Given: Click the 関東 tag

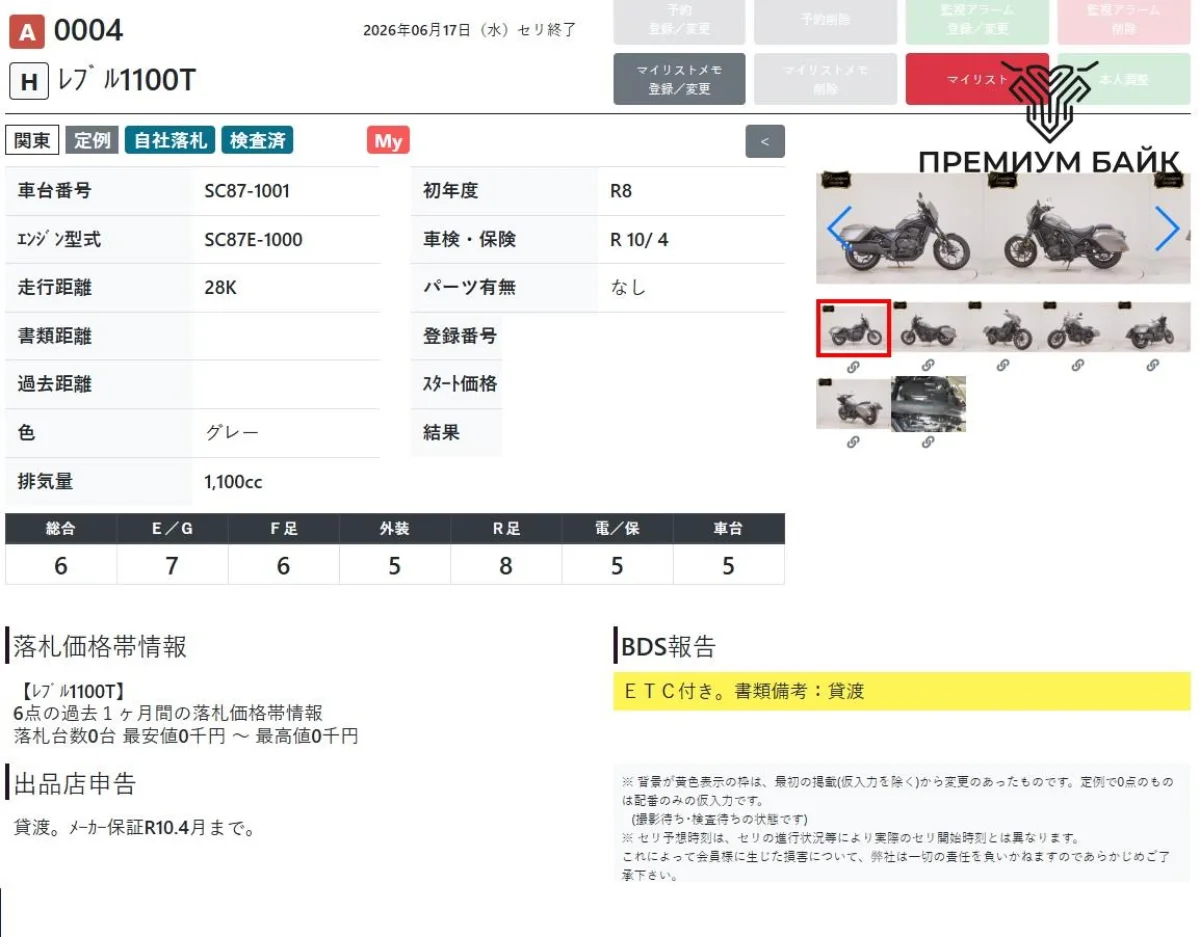Looking at the screenshot, I should [32, 141].
